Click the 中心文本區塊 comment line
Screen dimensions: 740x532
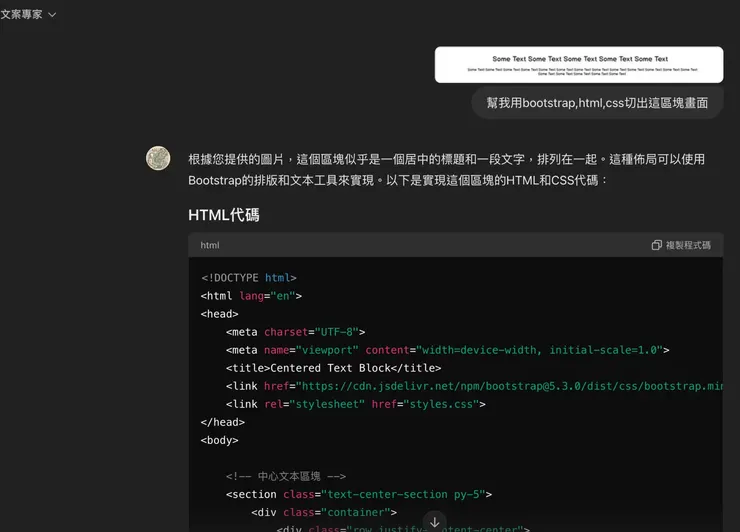click(286, 476)
